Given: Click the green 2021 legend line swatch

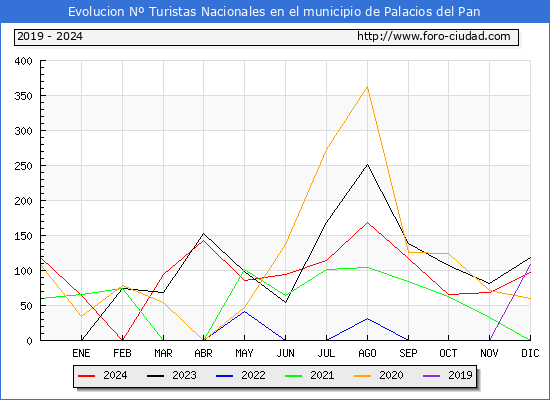Looking at the screenshot, I should pyautogui.click(x=294, y=376).
